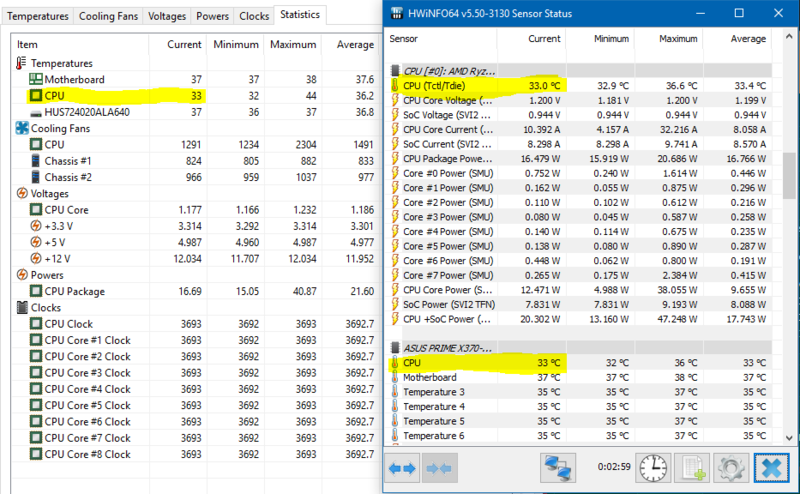Click the Motherboard temperature row icon
The height and width of the screenshot is (494, 800).
coord(36,79)
